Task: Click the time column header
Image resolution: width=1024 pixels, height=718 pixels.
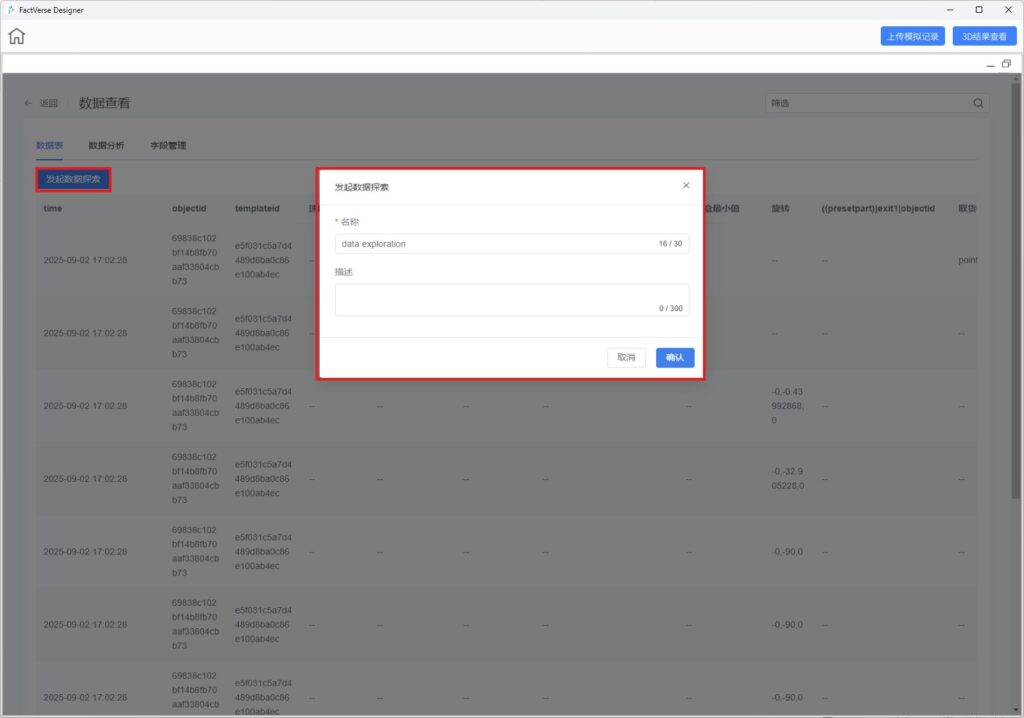Action: point(53,208)
